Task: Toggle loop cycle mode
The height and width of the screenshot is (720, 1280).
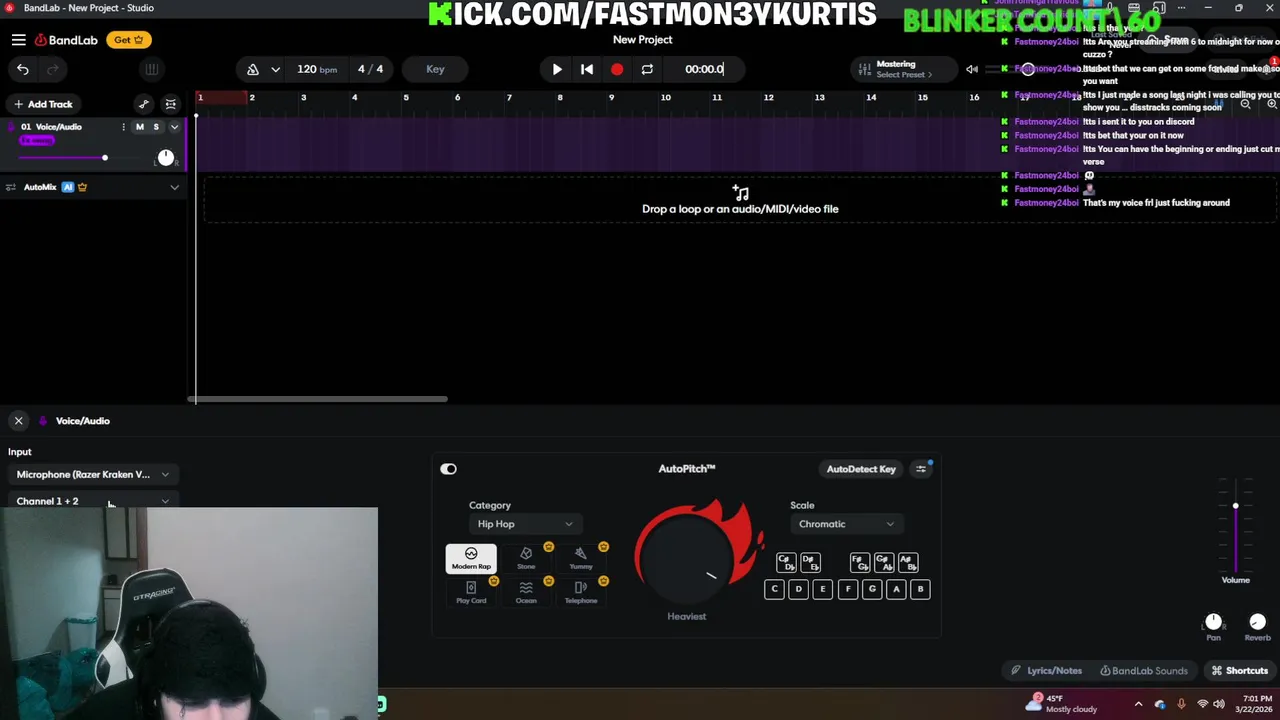Action: tap(647, 69)
